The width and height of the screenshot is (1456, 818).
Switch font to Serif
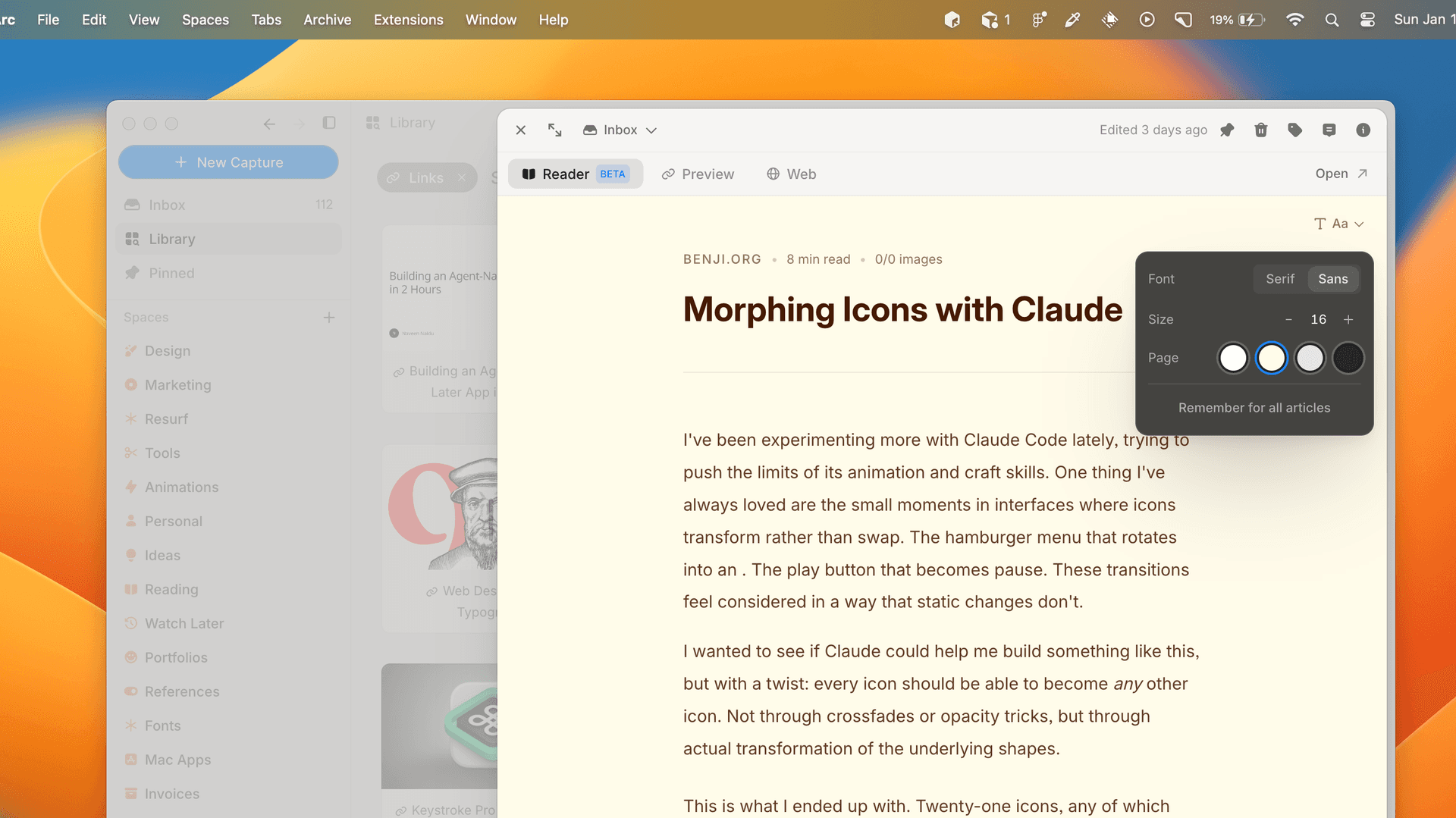coord(1280,279)
